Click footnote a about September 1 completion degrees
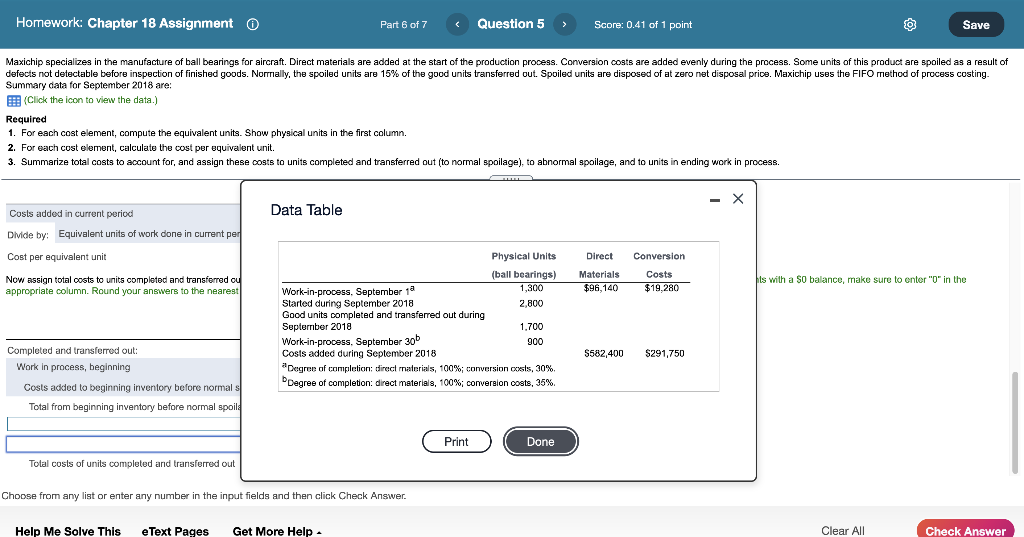Screen dimensions: 1024x537 [419, 368]
